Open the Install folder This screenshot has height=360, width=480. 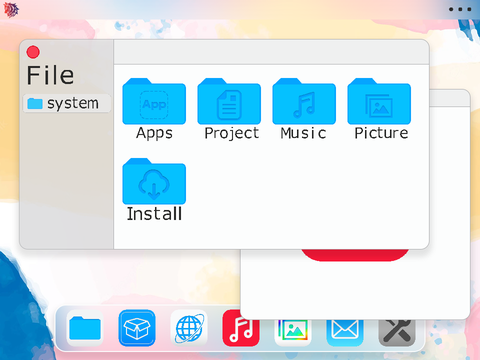tap(154, 189)
